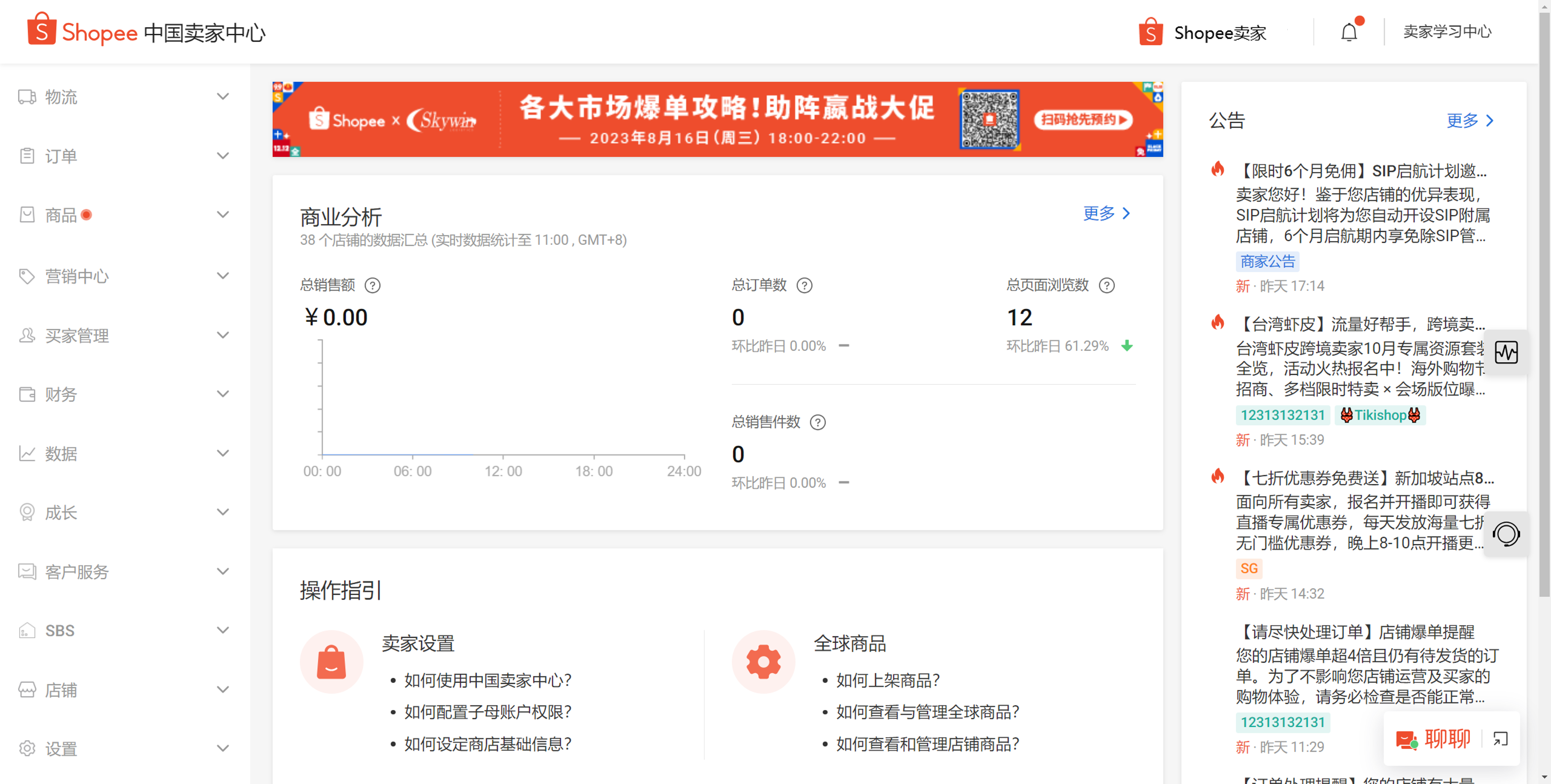This screenshot has width=1551, height=784.
Task: Expand the 店铺 menu chevron
Action: coord(223,689)
